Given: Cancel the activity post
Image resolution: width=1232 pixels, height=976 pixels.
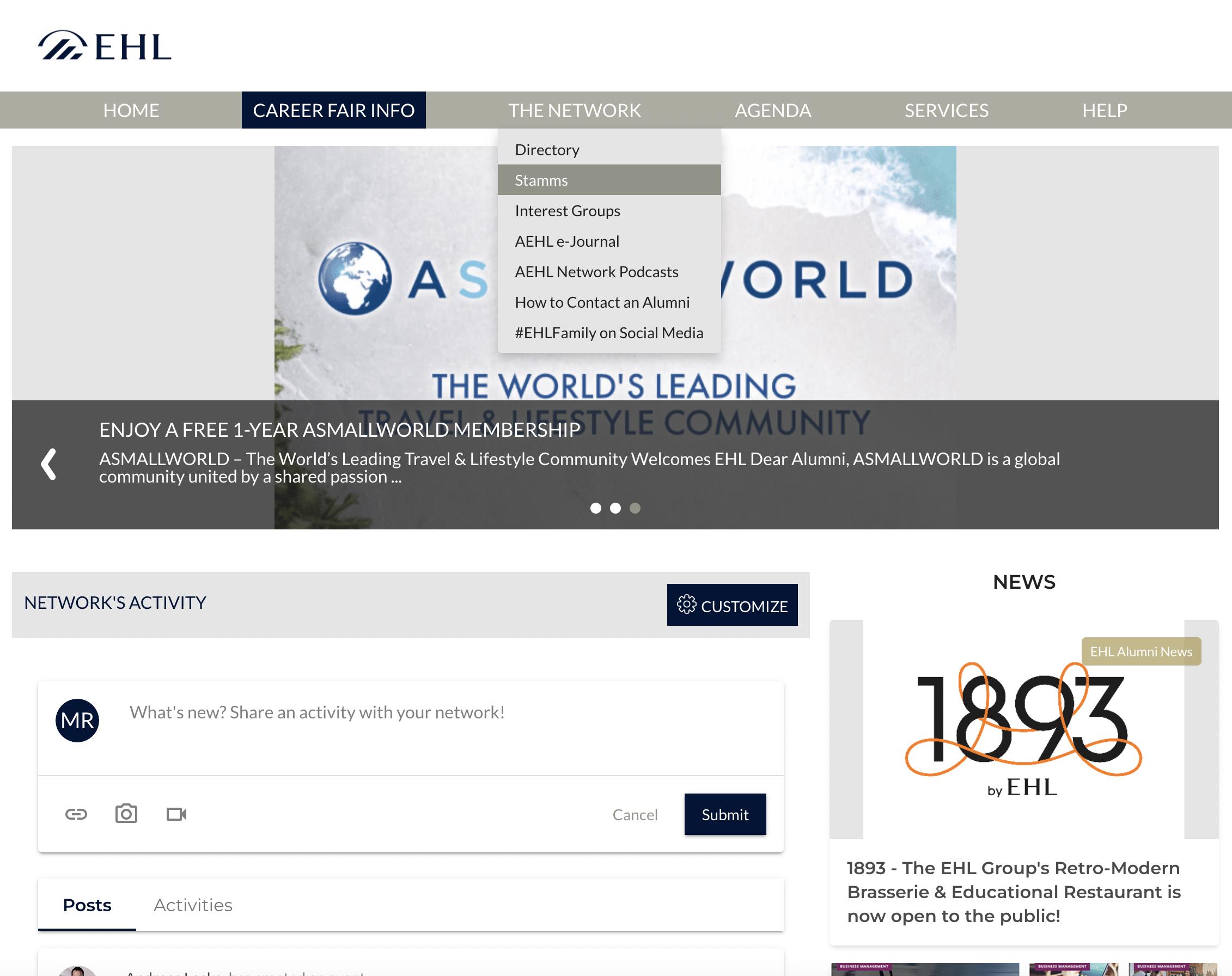Looking at the screenshot, I should coord(635,814).
